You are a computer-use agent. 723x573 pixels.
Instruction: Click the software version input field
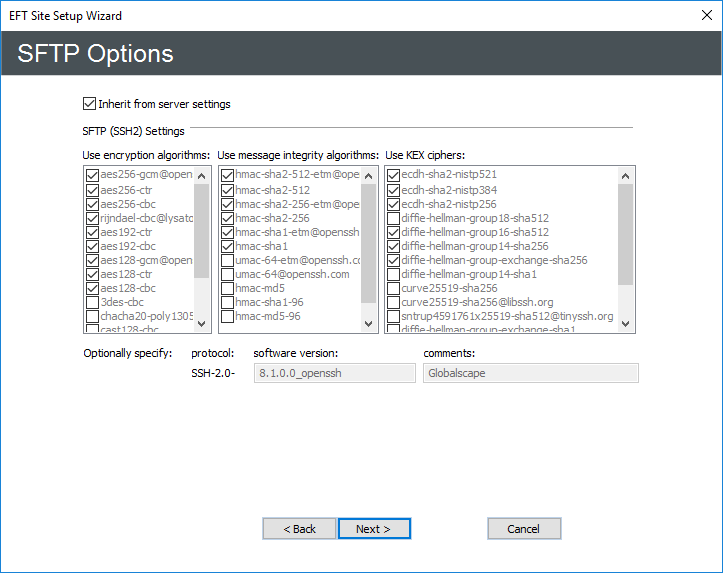[334, 373]
